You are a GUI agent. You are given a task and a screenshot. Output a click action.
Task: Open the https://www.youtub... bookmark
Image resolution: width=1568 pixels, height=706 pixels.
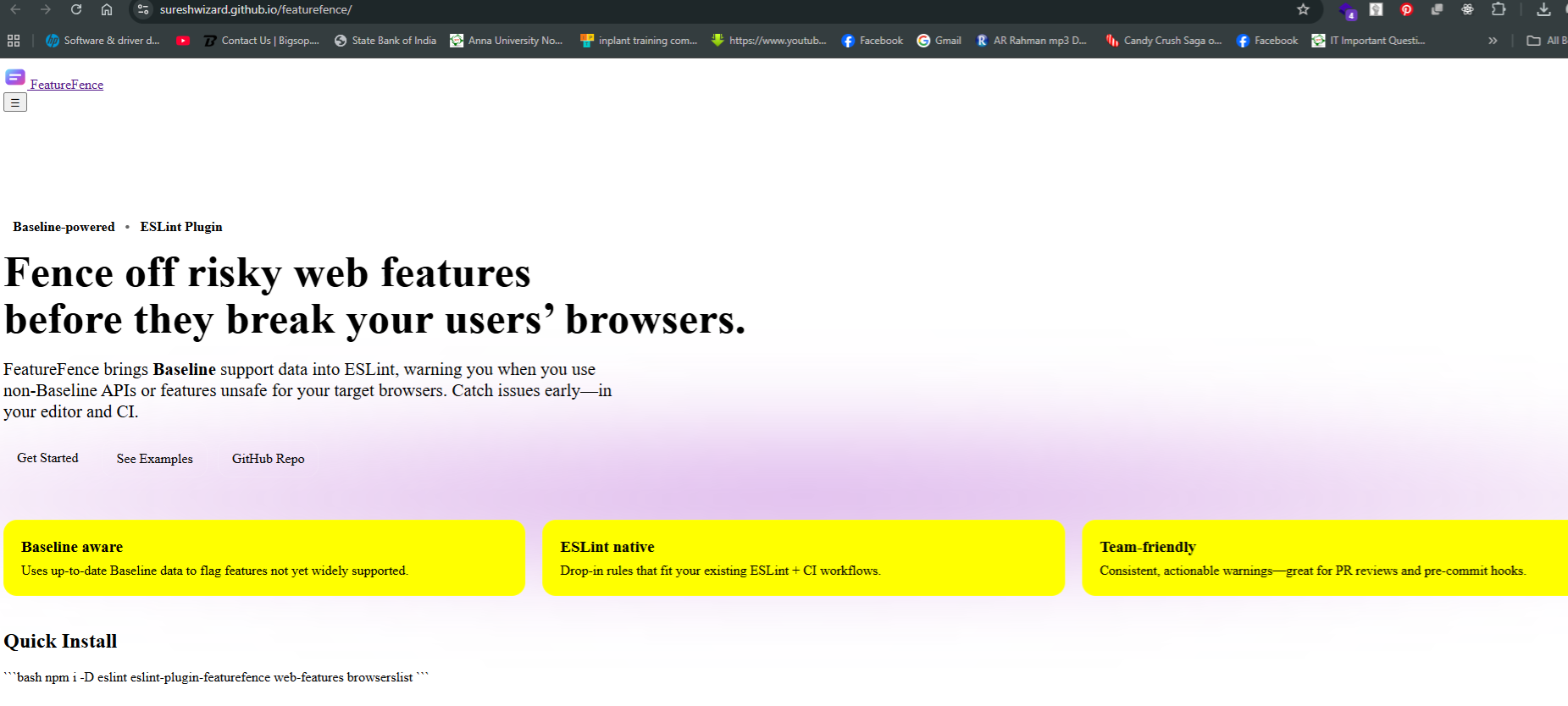pyautogui.click(x=769, y=41)
